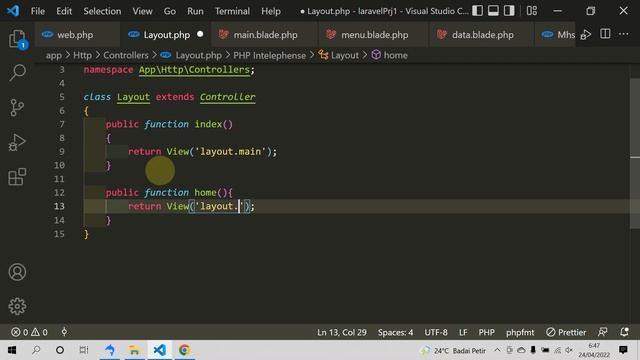The height and width of the screenshot is (360, 640).
Task: Open the Run and Debug view
Action: pyautogui.click(x=17, y=142)
